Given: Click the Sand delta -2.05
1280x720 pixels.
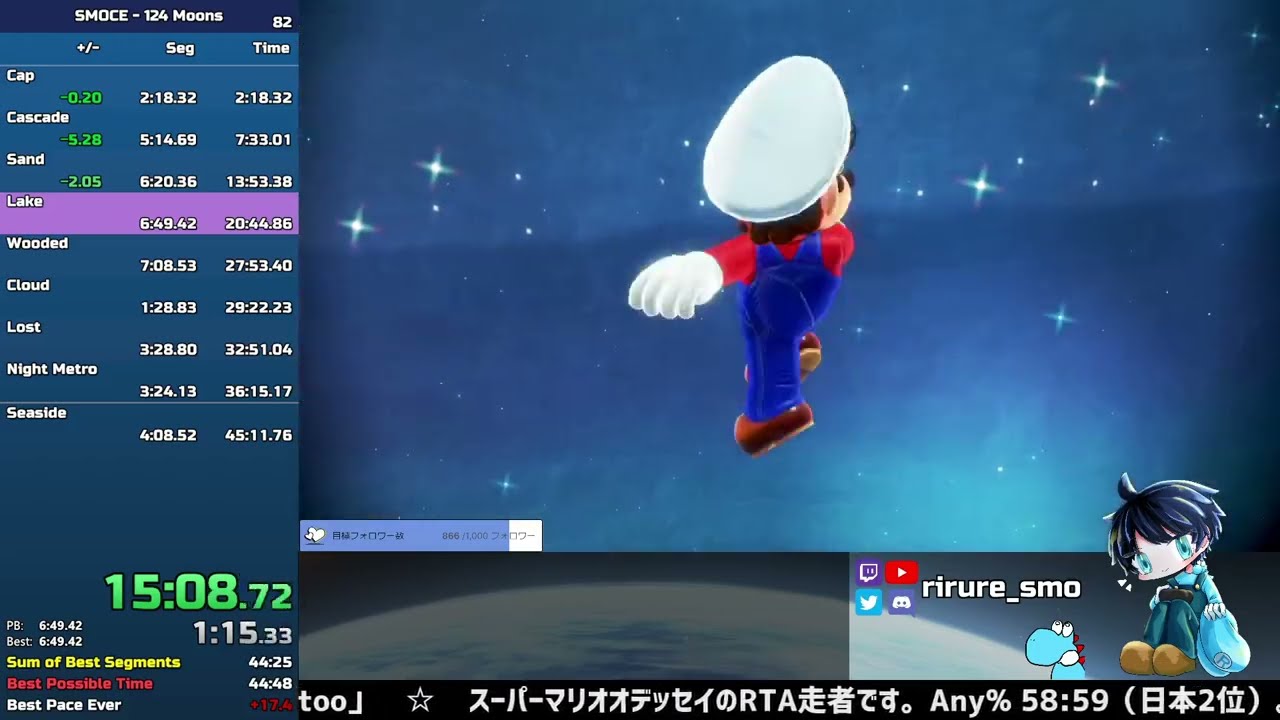Looking at the screenshot, I should (x=80, y=182).
